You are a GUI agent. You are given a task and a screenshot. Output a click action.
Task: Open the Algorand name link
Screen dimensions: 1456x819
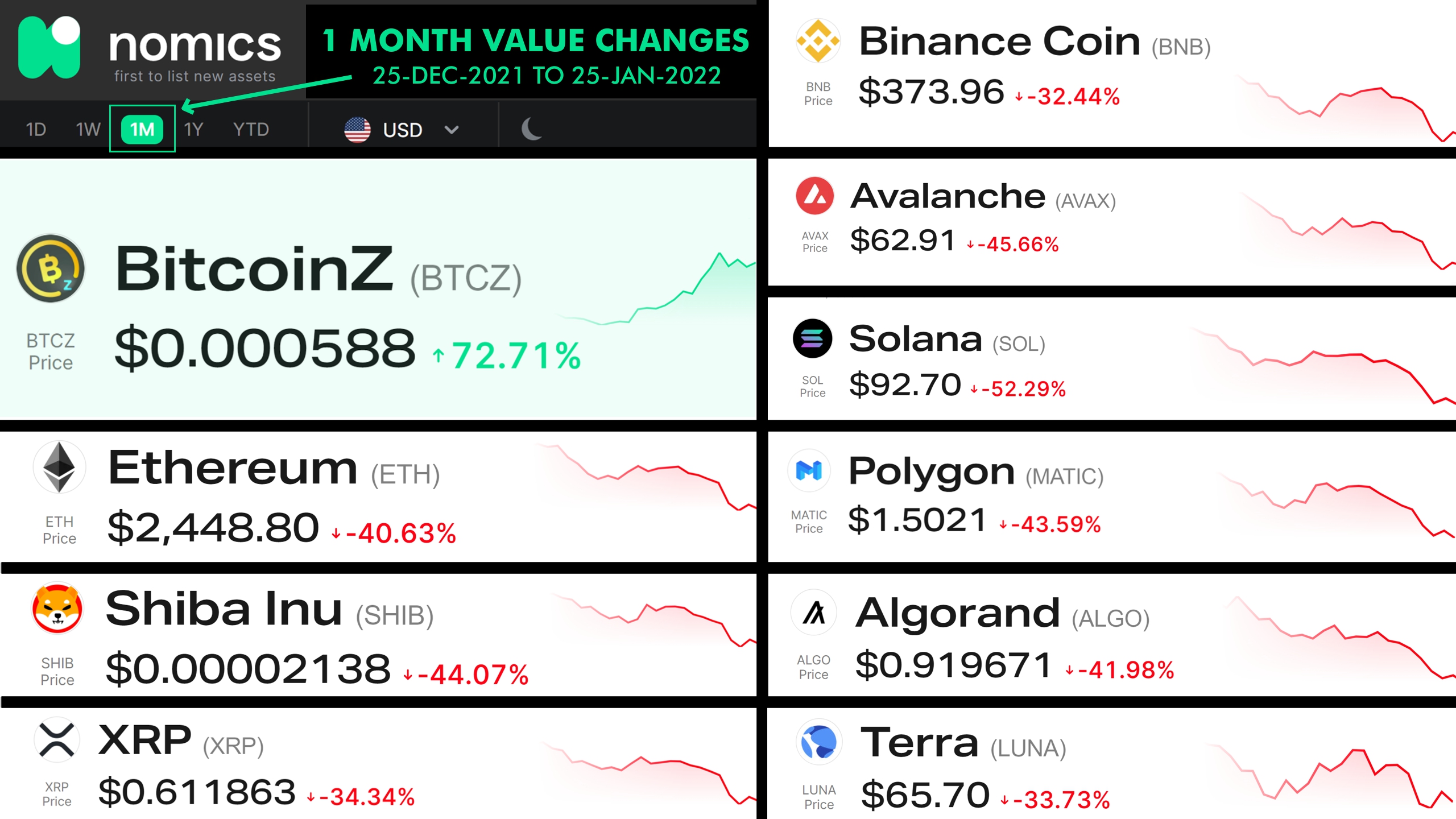click(958, 613)
